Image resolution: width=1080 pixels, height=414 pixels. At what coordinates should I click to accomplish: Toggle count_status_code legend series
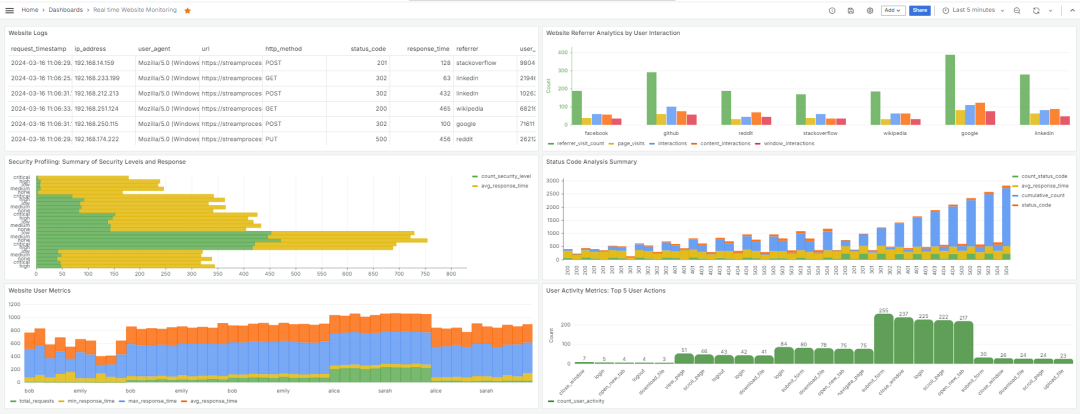pyautogui.click(x=1038, y=177)
